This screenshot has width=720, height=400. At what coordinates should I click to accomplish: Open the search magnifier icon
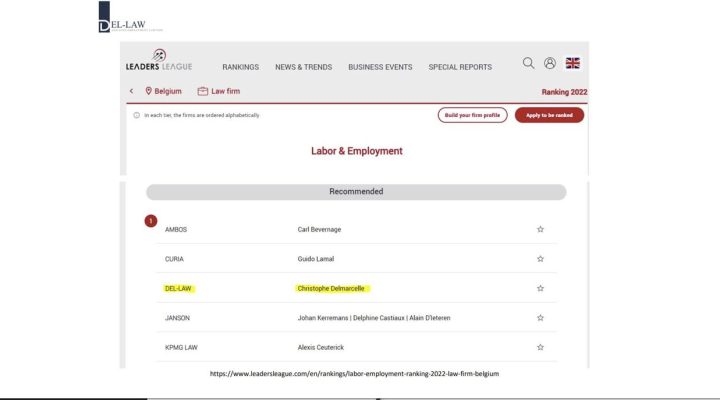tap(528, 63)
